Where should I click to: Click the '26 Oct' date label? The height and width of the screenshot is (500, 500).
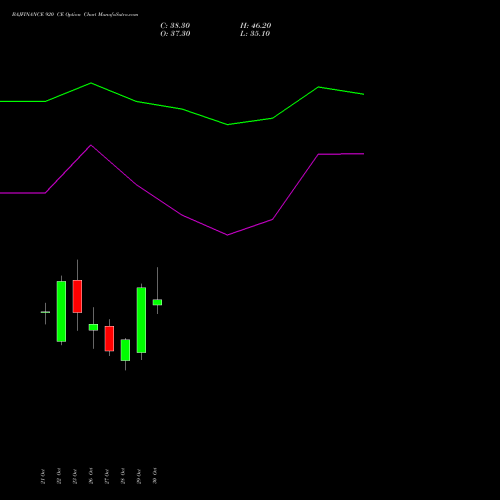tap(91, 476)
